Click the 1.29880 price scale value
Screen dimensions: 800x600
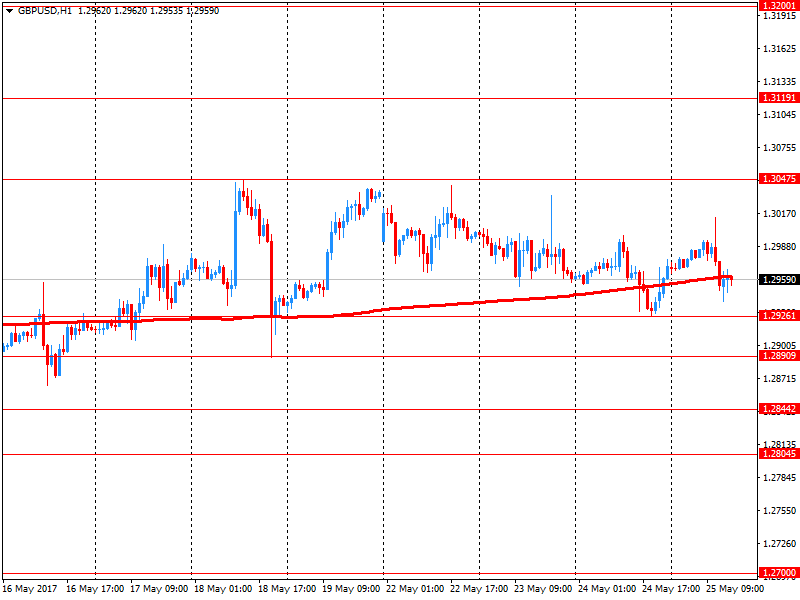coord(779,247)
